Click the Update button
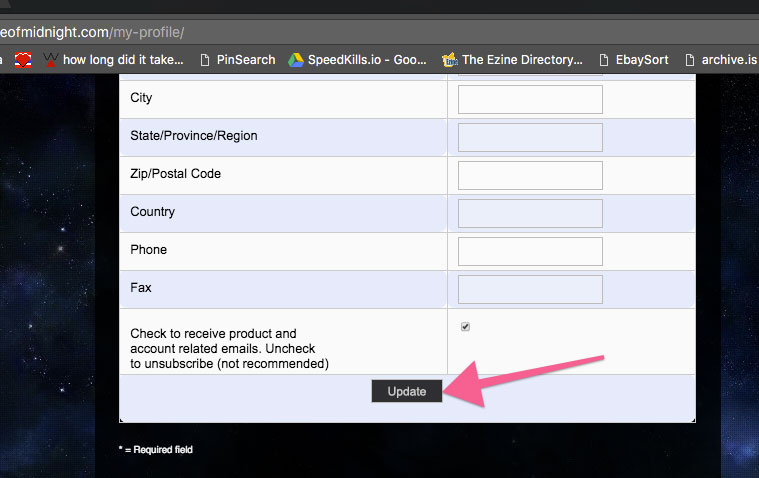The image size is (759, 478). point(407,391)
